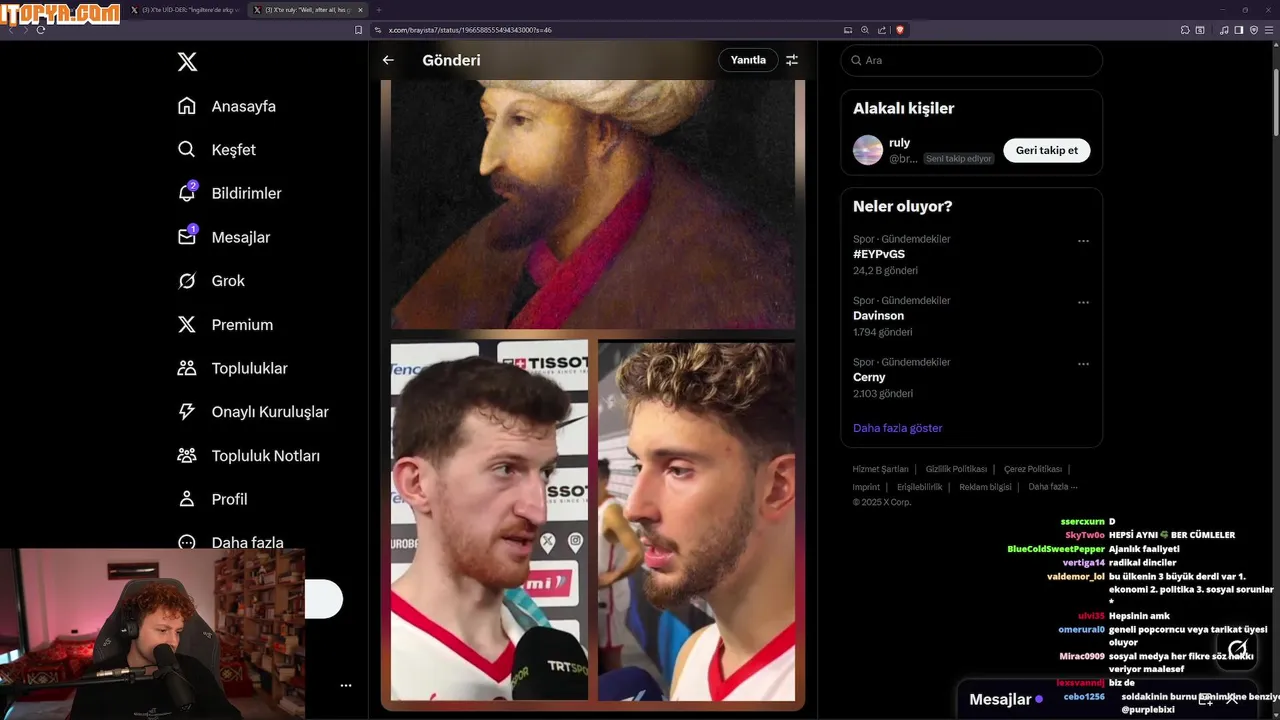Bookmark this page from the address bar
Viewport: 1280px width, 720px height.
(359, 30)
